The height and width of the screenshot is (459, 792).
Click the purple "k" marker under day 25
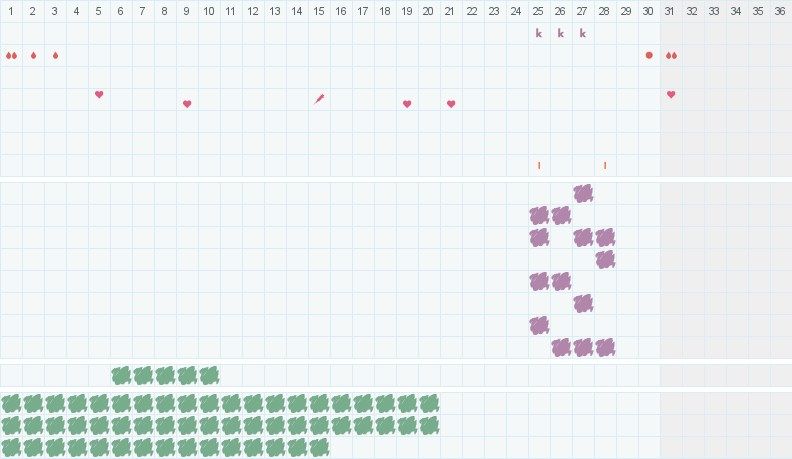(539, 33)
